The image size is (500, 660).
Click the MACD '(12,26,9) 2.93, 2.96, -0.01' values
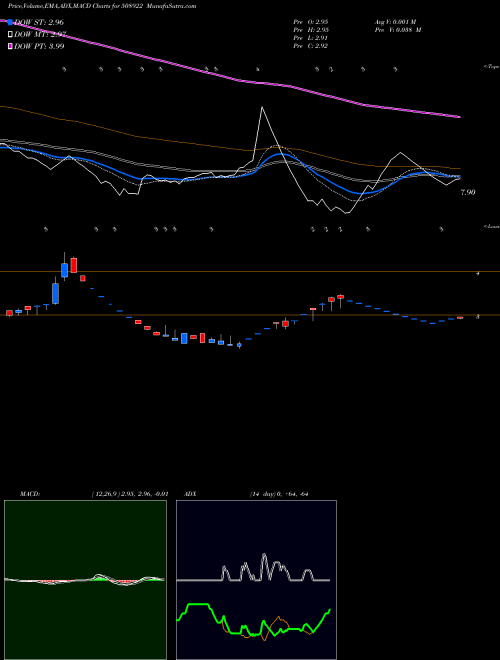[130, 494]
